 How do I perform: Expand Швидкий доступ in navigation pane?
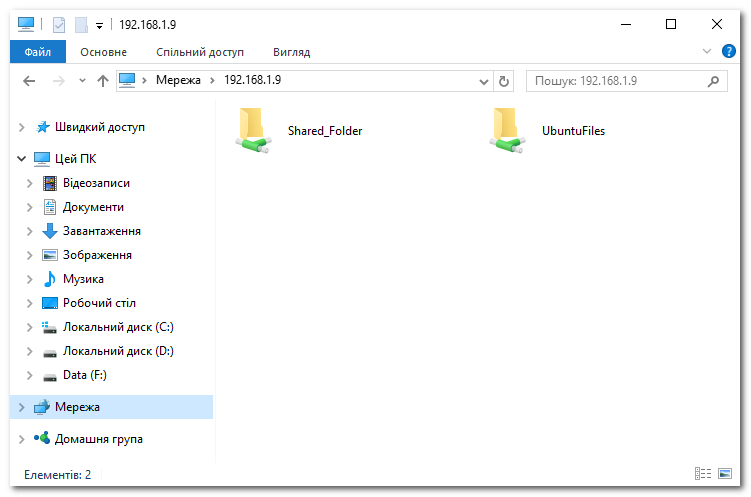coord(22,127)
